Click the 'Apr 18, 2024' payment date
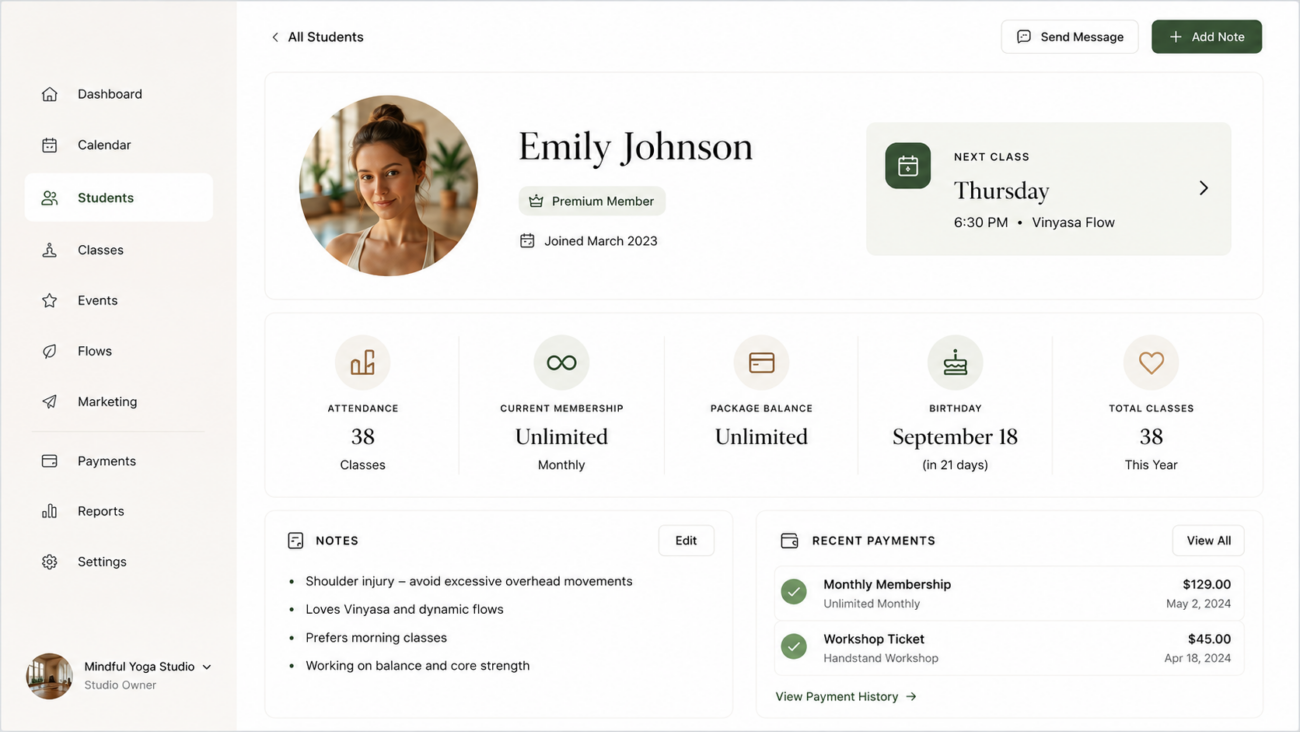This screenshot has height=732, width=1300. click(x=1197, y=659)
